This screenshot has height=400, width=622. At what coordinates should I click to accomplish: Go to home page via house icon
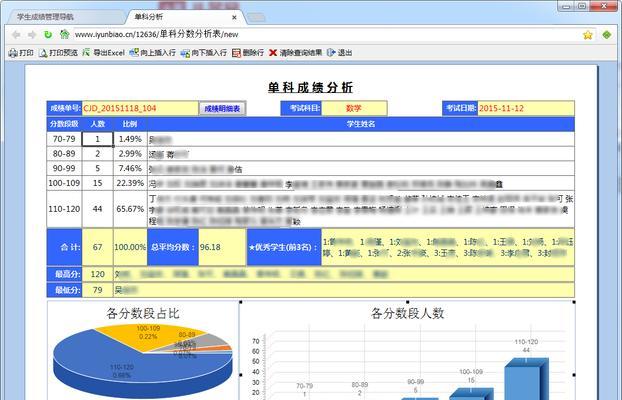[x=64, y=35]
